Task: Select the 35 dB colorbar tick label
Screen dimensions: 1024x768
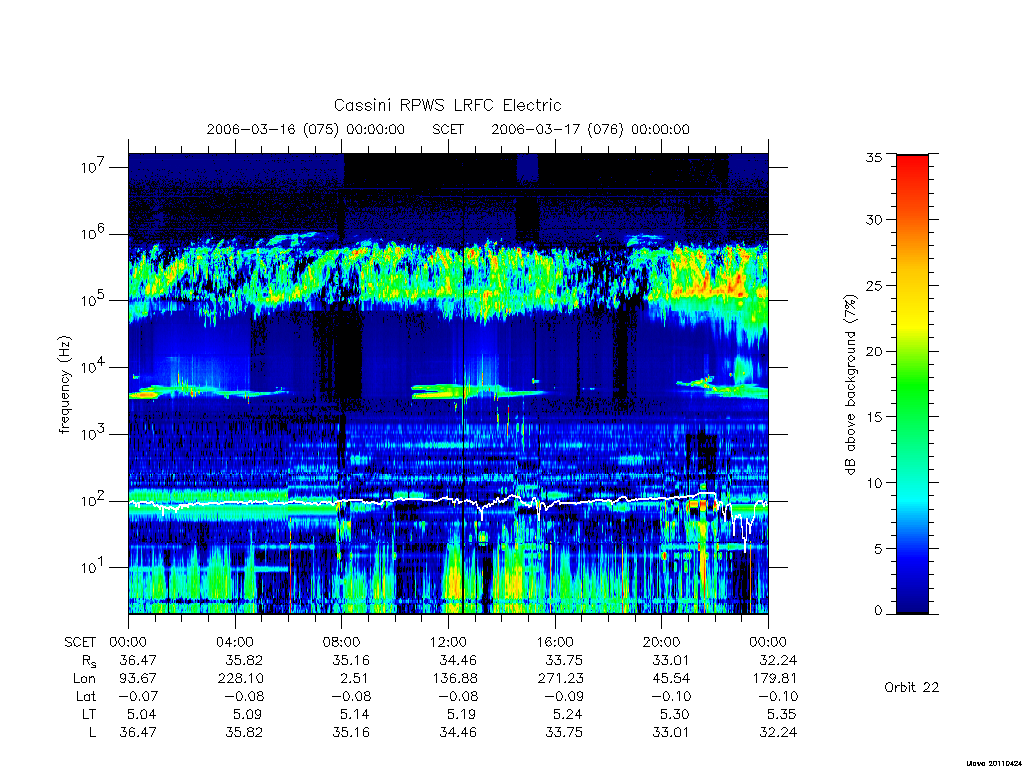Action: 873,157
